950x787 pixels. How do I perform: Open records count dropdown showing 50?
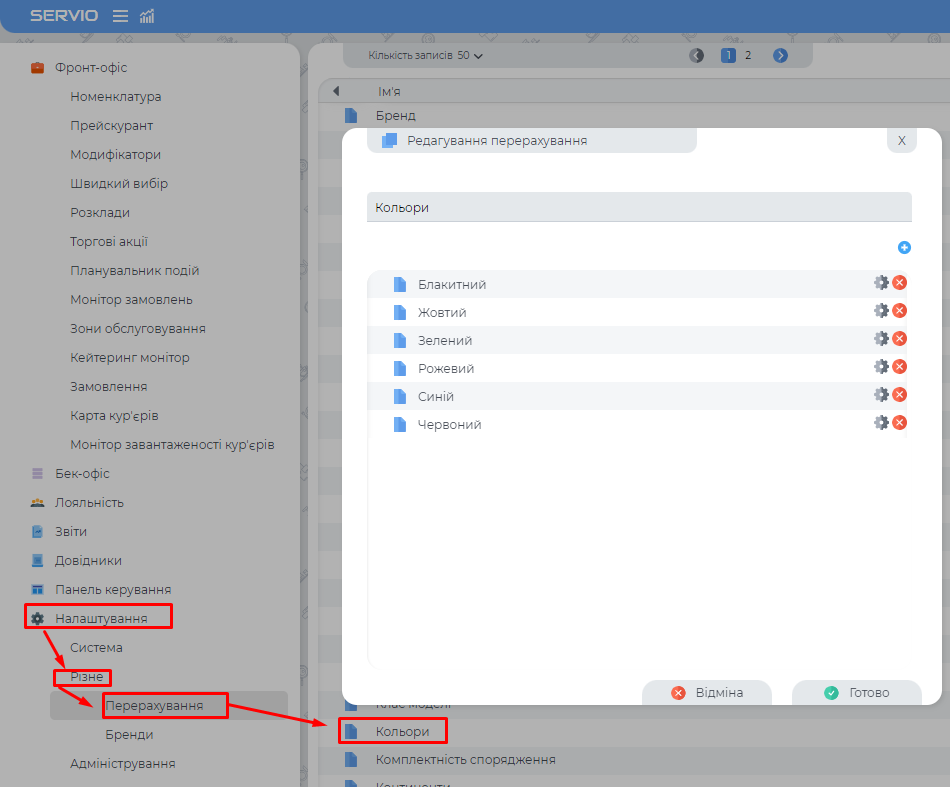(470, 56)
